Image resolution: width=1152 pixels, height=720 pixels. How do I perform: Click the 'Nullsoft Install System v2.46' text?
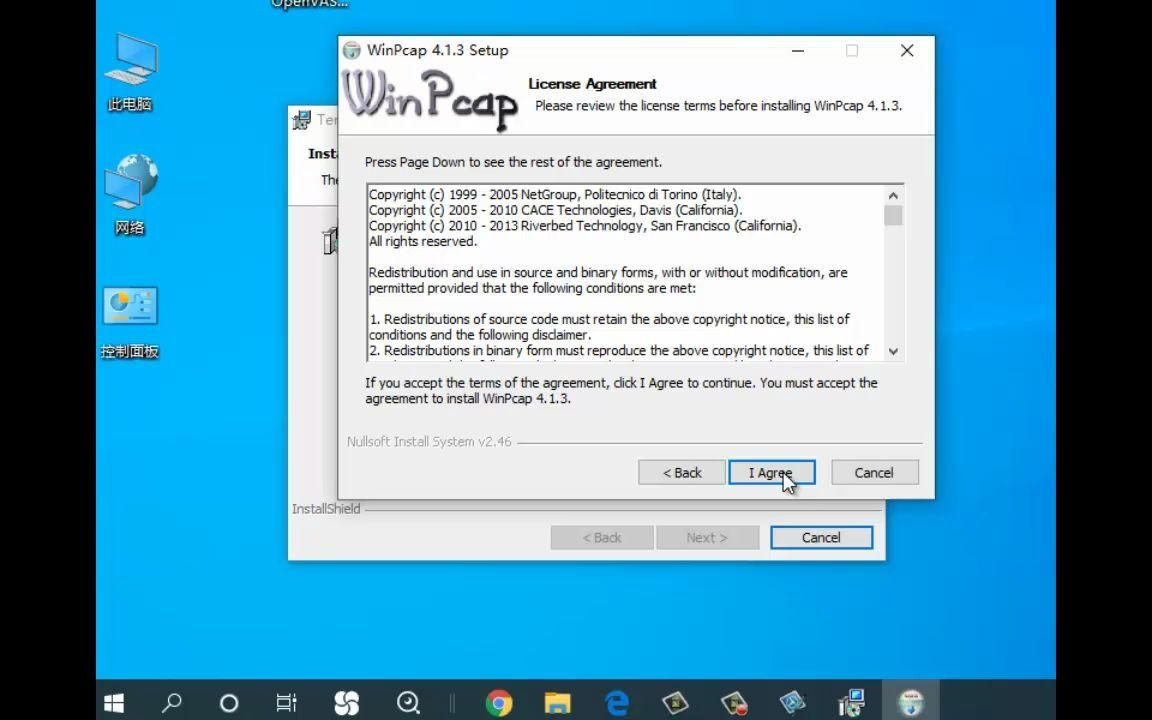(429, 442)
